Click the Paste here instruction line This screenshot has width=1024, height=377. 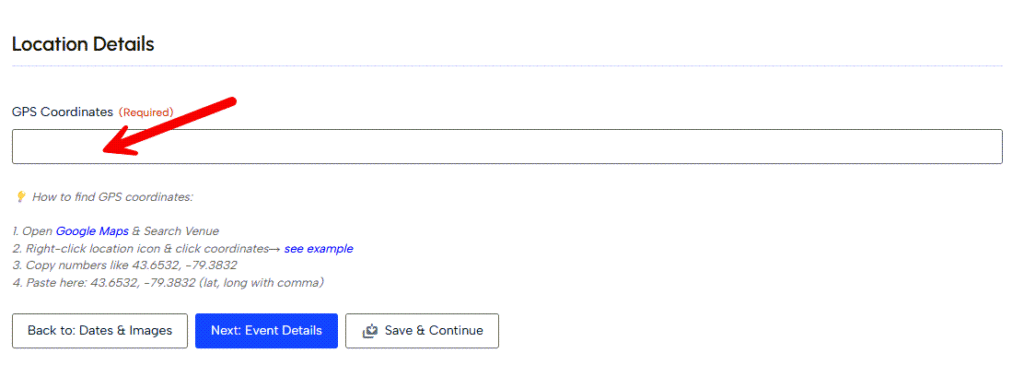coord(168,283)
